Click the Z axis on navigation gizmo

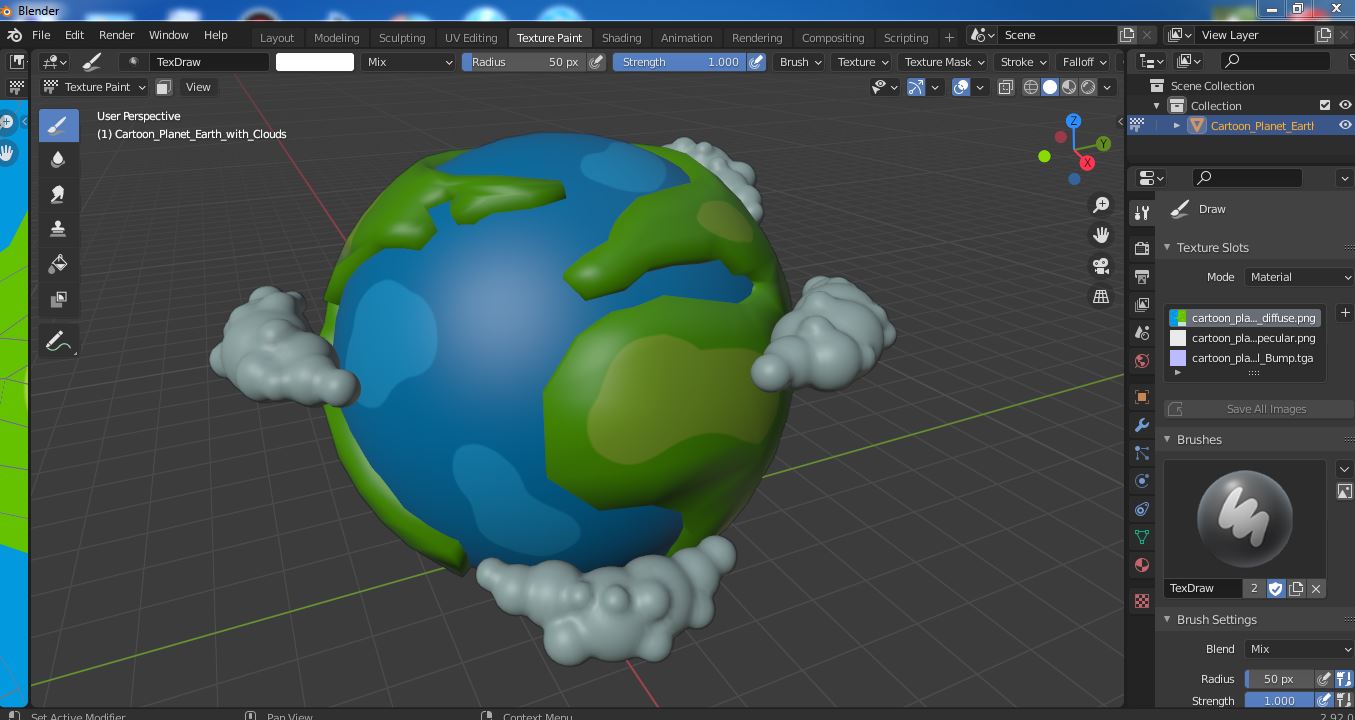[1073, 121]
